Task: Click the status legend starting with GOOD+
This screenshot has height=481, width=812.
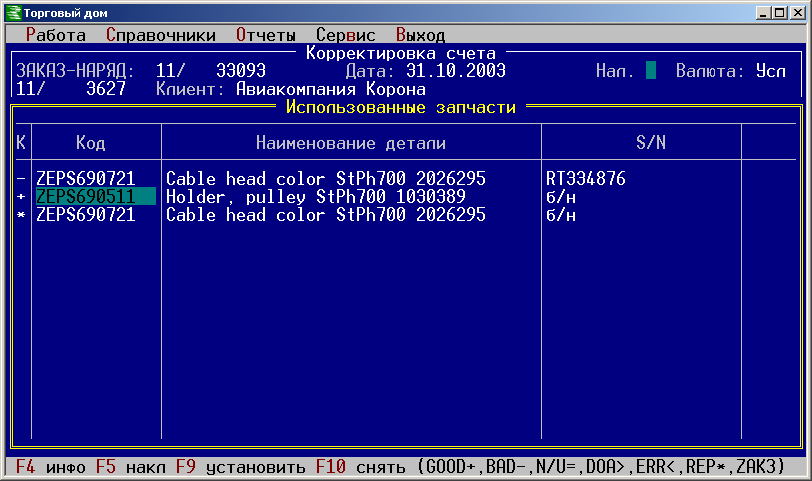Action: [x=601, y=467]
